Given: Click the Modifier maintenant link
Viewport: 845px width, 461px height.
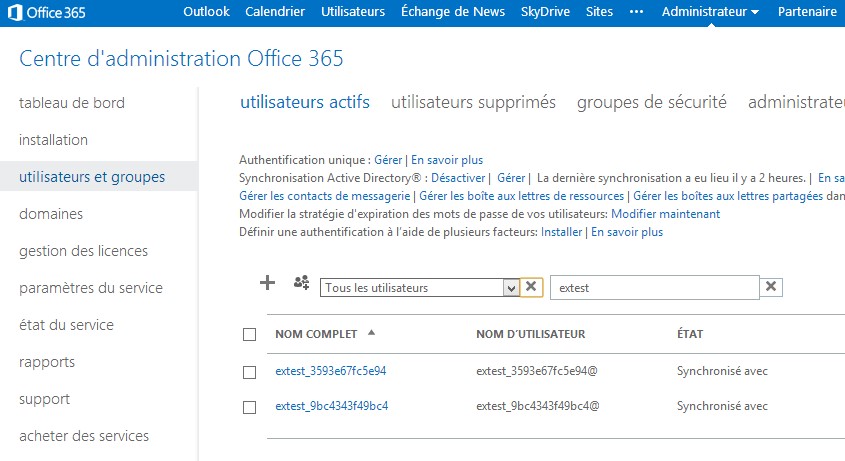Looking at the screenshot, I should [x=666, y=214].
